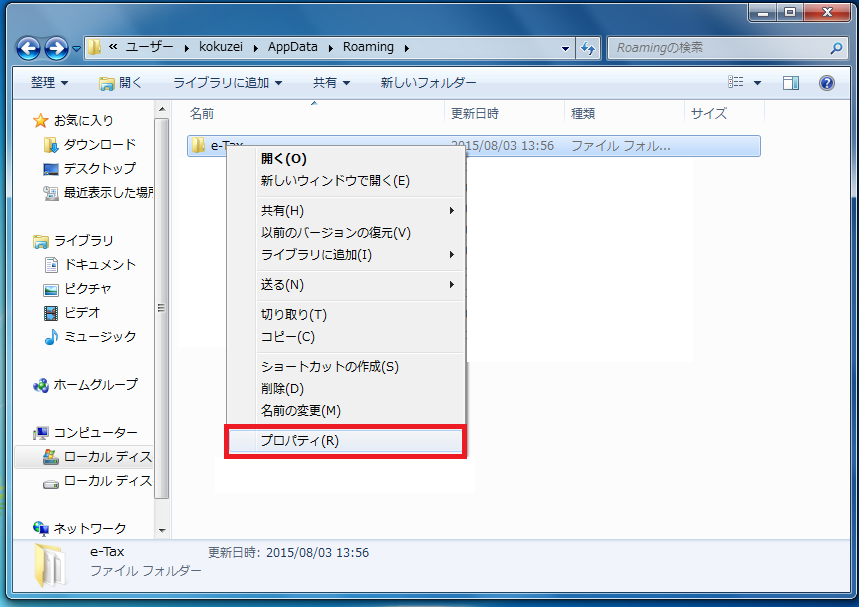Create folder with 新しいフォルダー button
The width and height of the screenshot is (859, 607).
coord(428,83)
